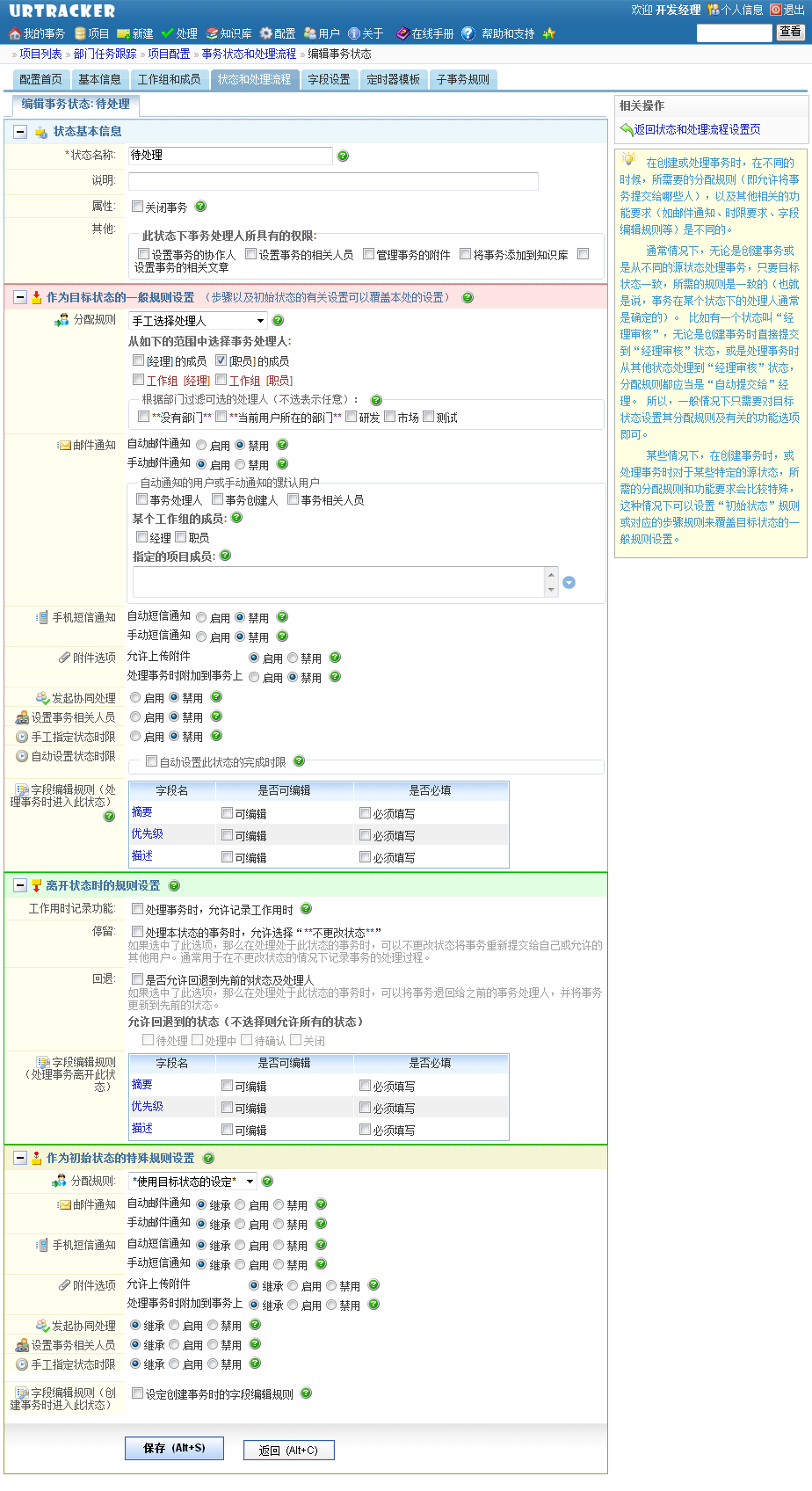Collapse 作为目标状态的一般规则设置 section
Screen dimensions: 812x1491
tap(20, 298)
